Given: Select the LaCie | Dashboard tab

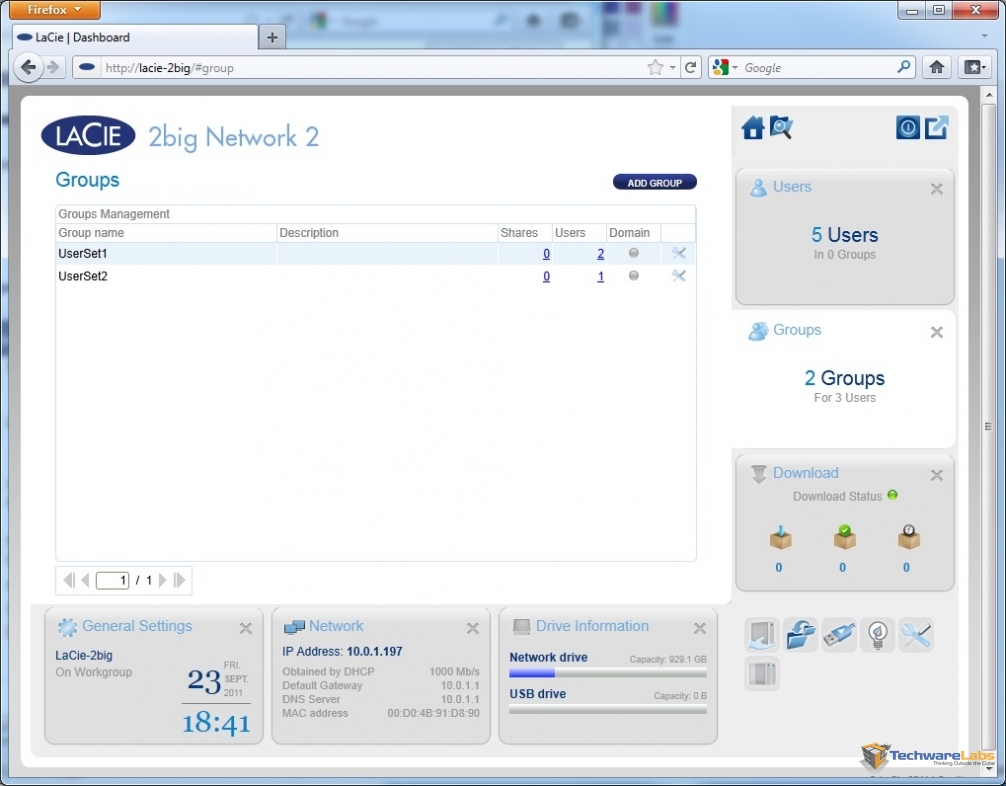Looking at the screenshot, I should pos(135,37).
